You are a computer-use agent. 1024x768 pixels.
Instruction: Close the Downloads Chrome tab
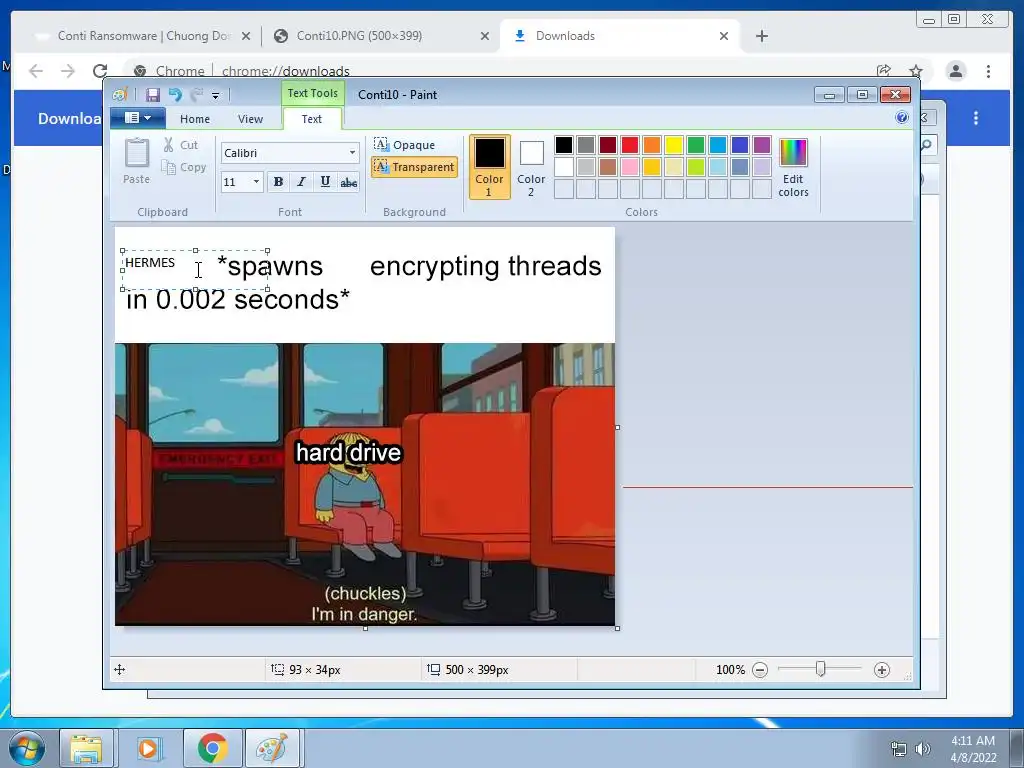(x=724, y=37)
